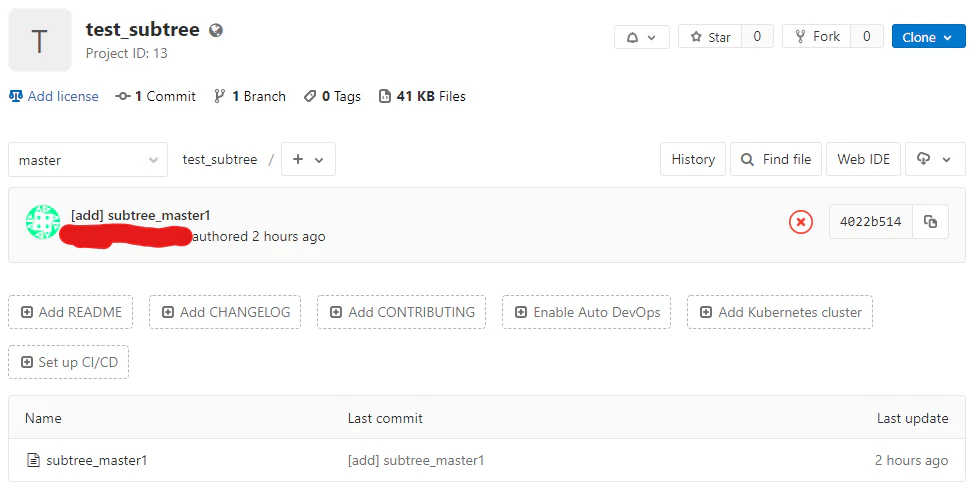Copy commit SHA with clipboard icon

(930, 221)
